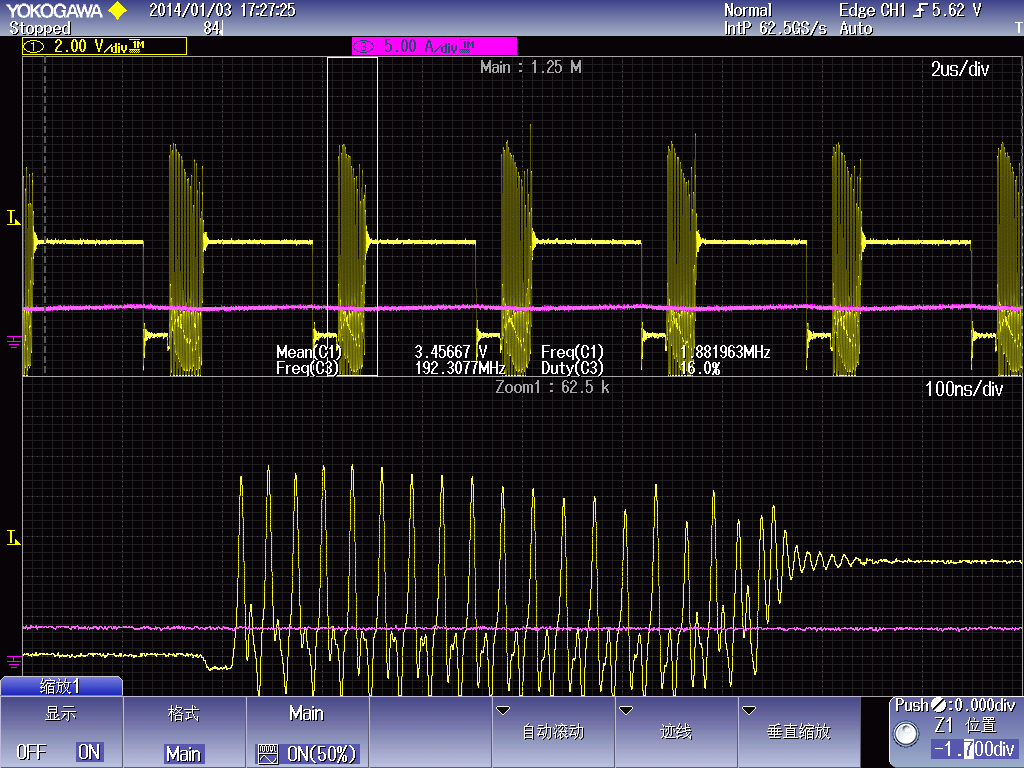
Task: Click the Freq(C1) measurement label
Action: pos(572,352)
